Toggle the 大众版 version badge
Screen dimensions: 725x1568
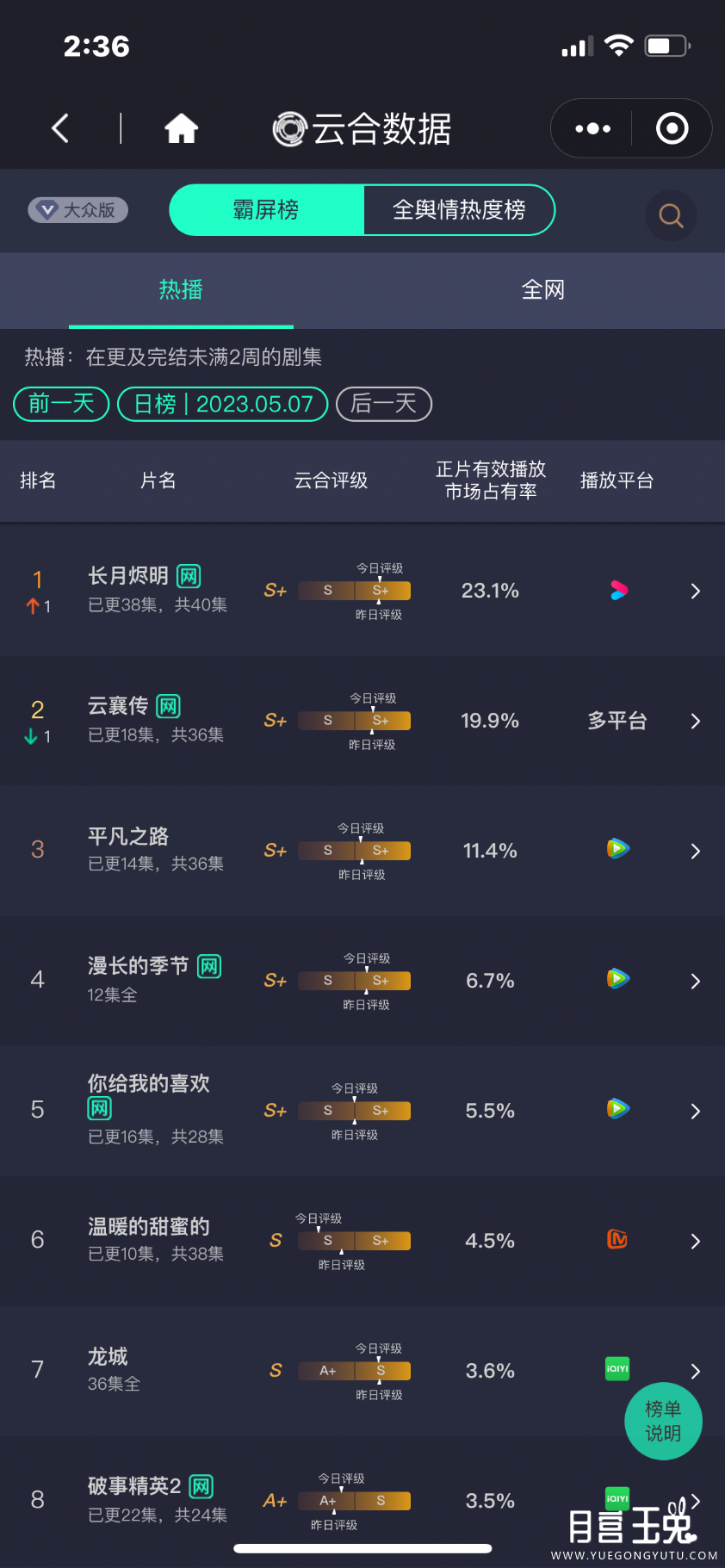click(78, 210)
